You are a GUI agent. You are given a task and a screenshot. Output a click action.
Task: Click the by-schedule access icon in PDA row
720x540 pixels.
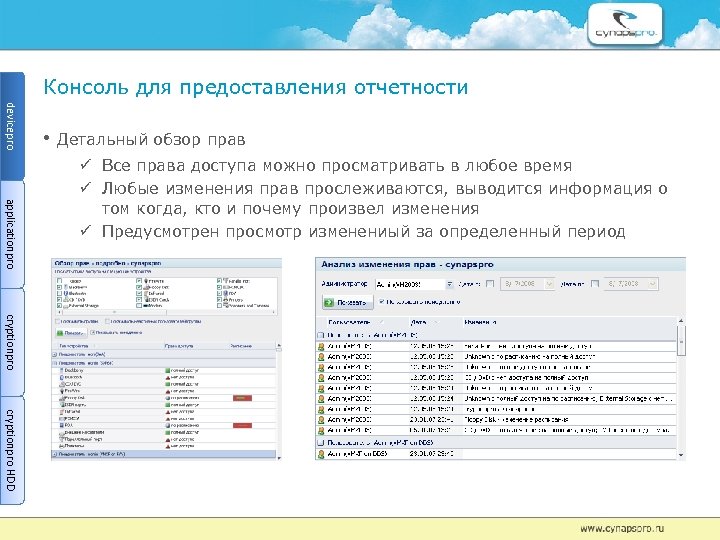(x=168, y=425)
